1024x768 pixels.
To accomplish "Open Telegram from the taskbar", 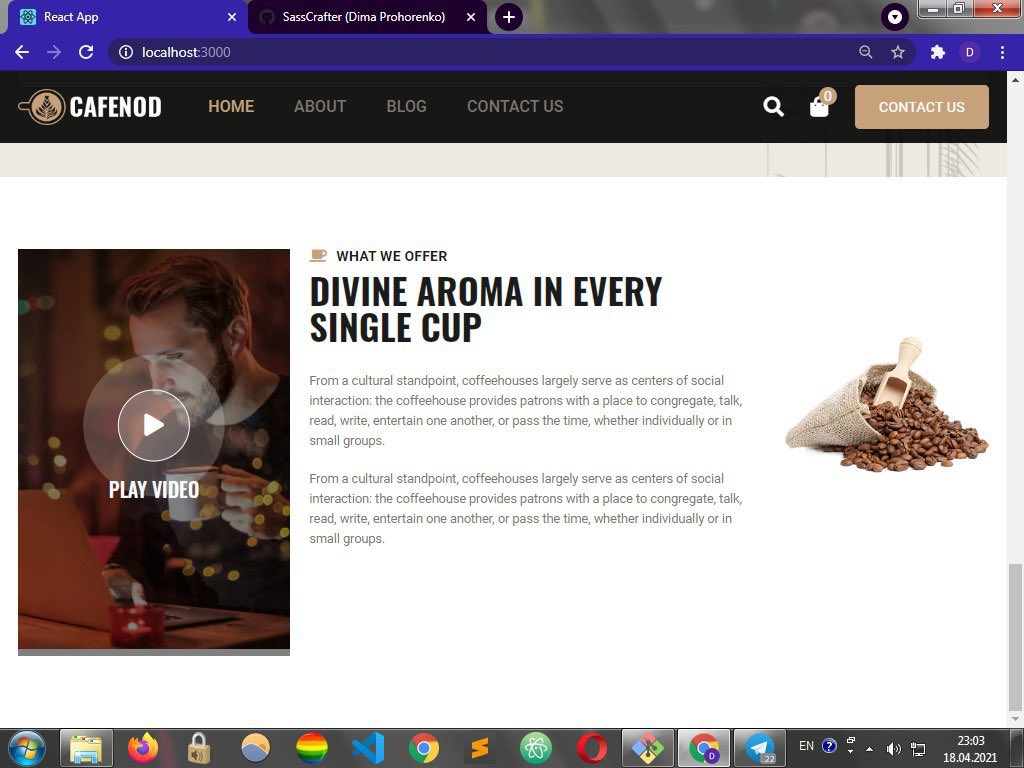I will [758, 746].
